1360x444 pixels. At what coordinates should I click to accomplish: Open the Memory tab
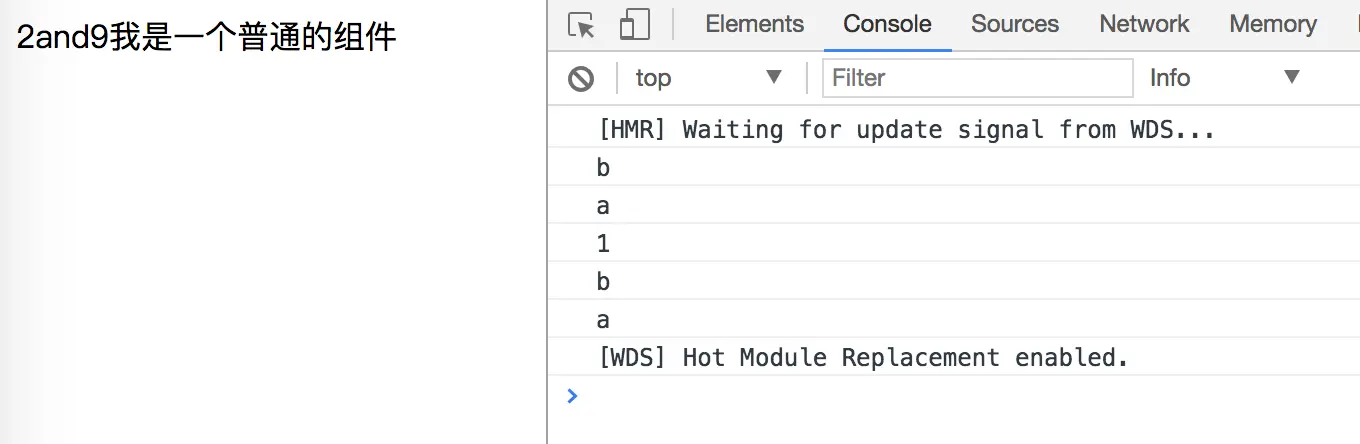[x=1272, y=24]
